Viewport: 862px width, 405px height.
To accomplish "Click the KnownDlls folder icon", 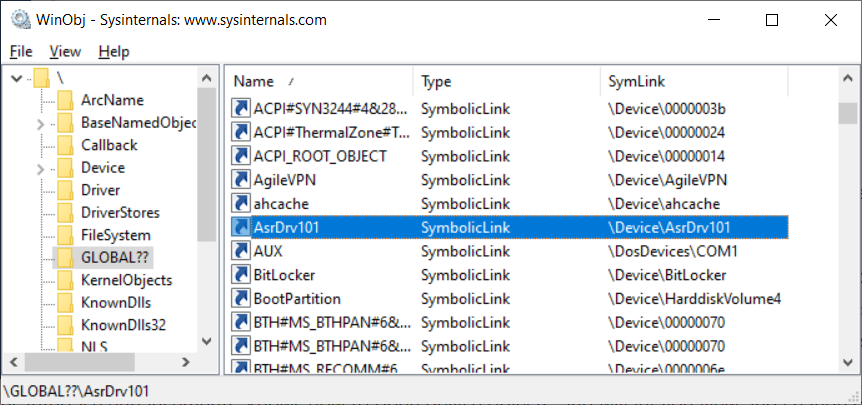I will 65,303.
